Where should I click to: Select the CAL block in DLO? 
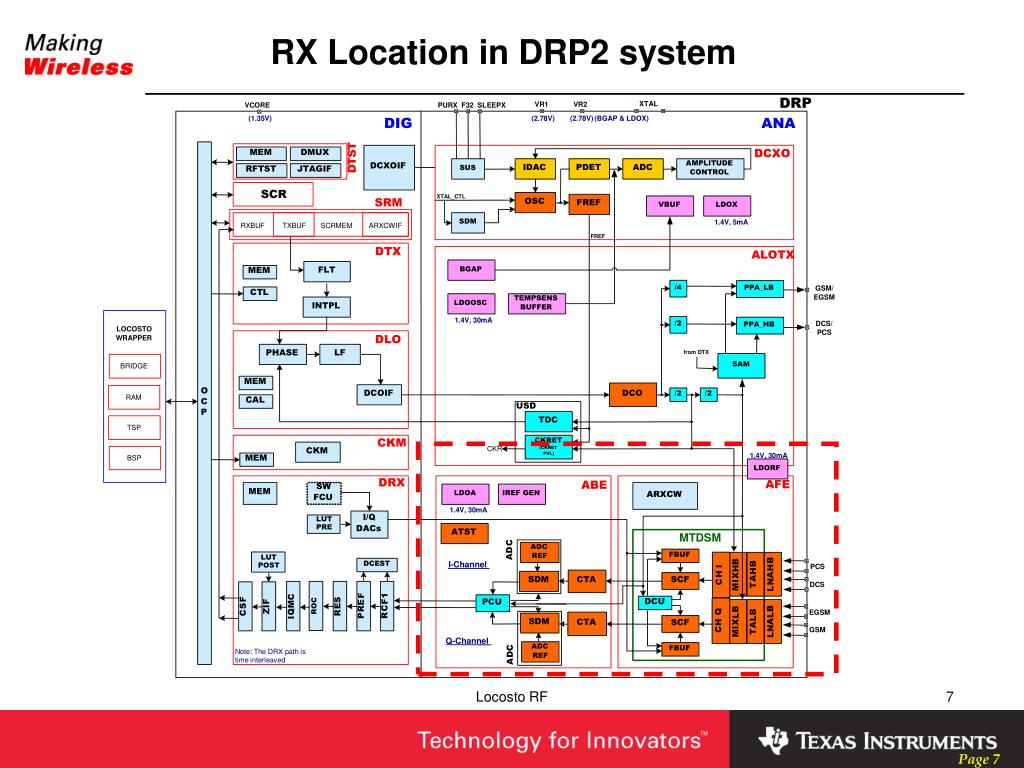pos(255,400)
